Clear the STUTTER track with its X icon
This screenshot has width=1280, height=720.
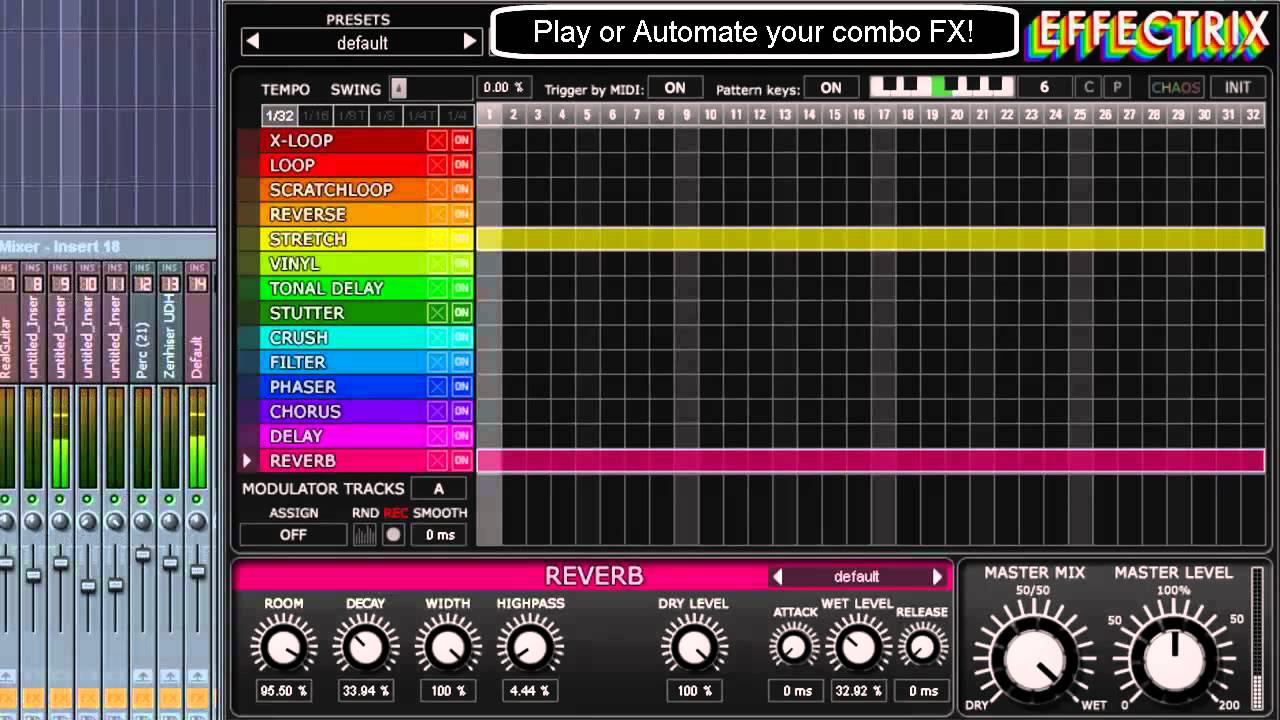[x=437, y=313]
